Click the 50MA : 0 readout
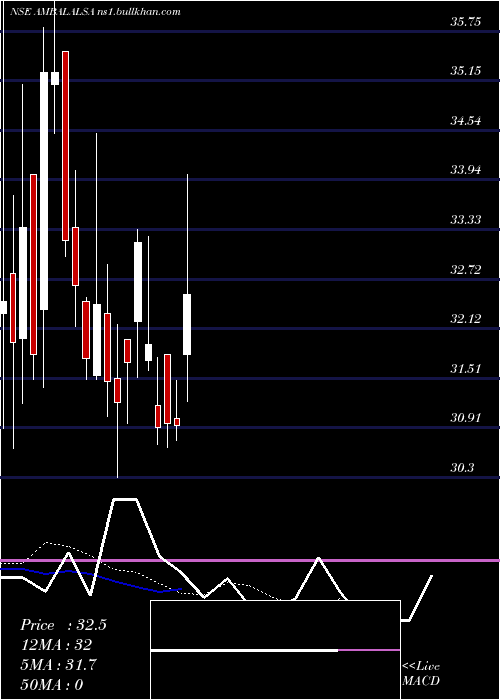This screenshot has width=500, height=700. [52, 684]
